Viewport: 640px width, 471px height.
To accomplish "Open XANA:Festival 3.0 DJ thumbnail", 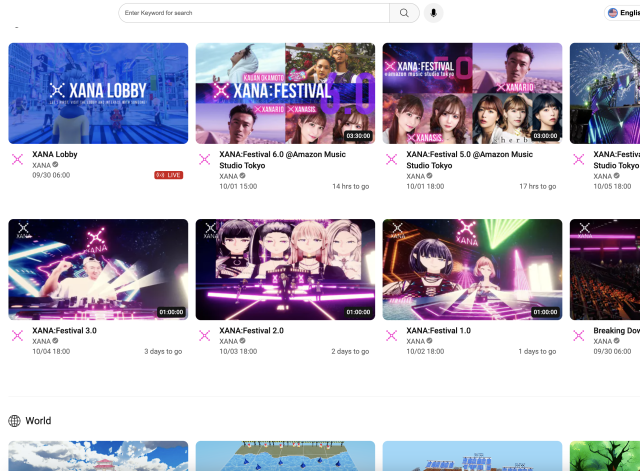I will [98, 269].
